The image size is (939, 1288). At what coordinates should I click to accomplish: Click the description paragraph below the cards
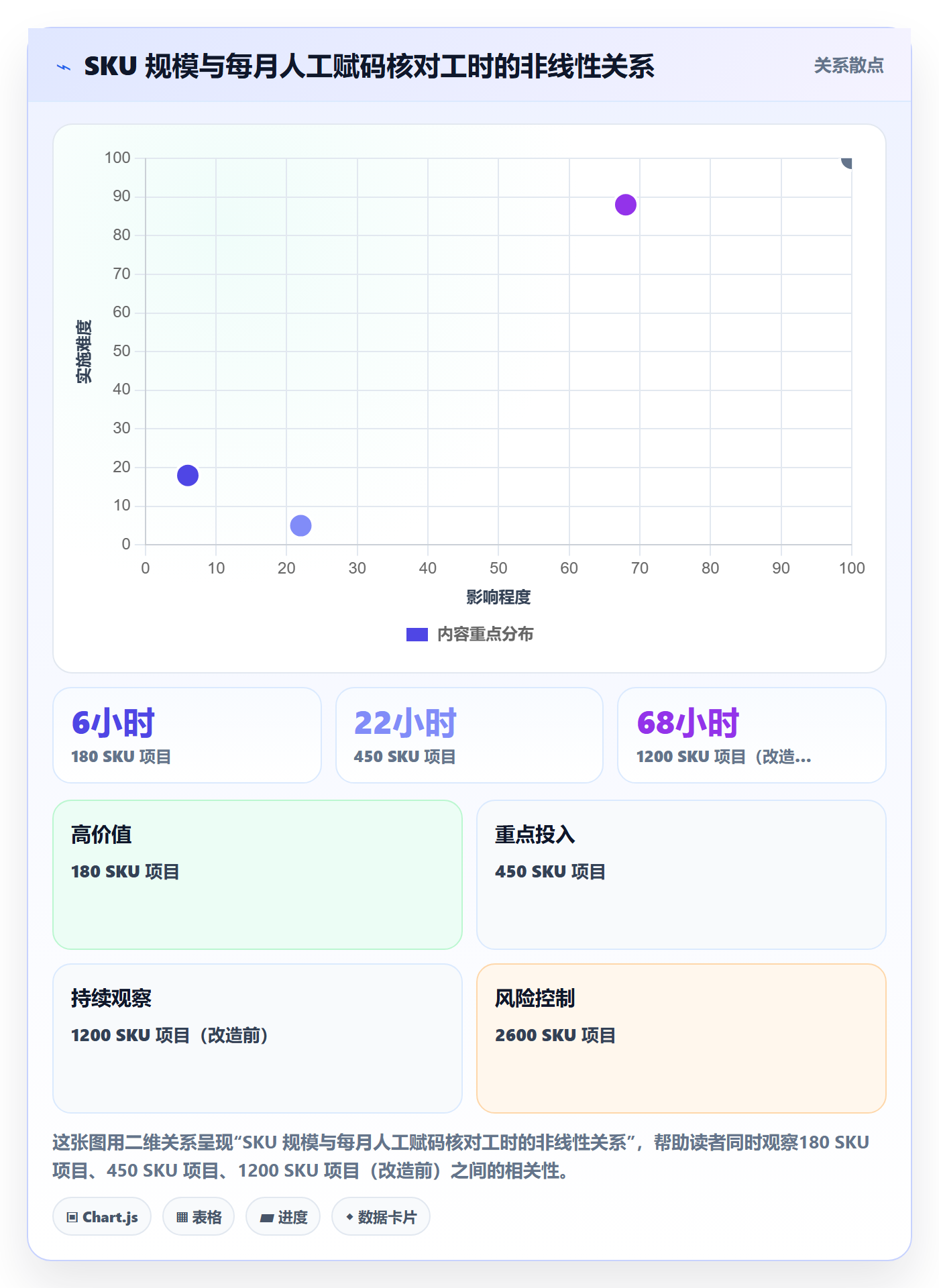pyautogui.click(x=461, y=1157)
